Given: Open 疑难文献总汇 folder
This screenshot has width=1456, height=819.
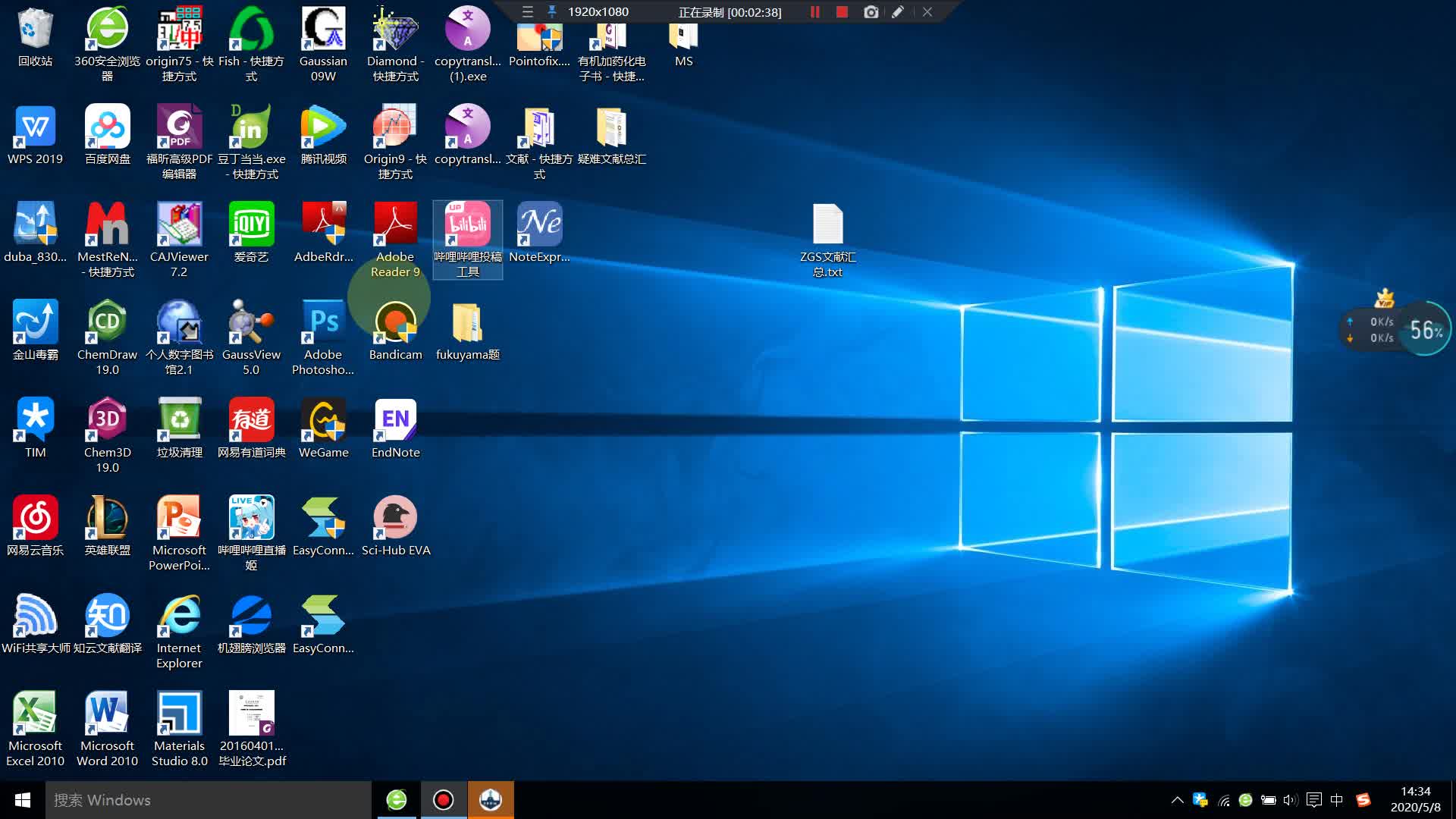Looking at the screenshot, I should point(611,127).
